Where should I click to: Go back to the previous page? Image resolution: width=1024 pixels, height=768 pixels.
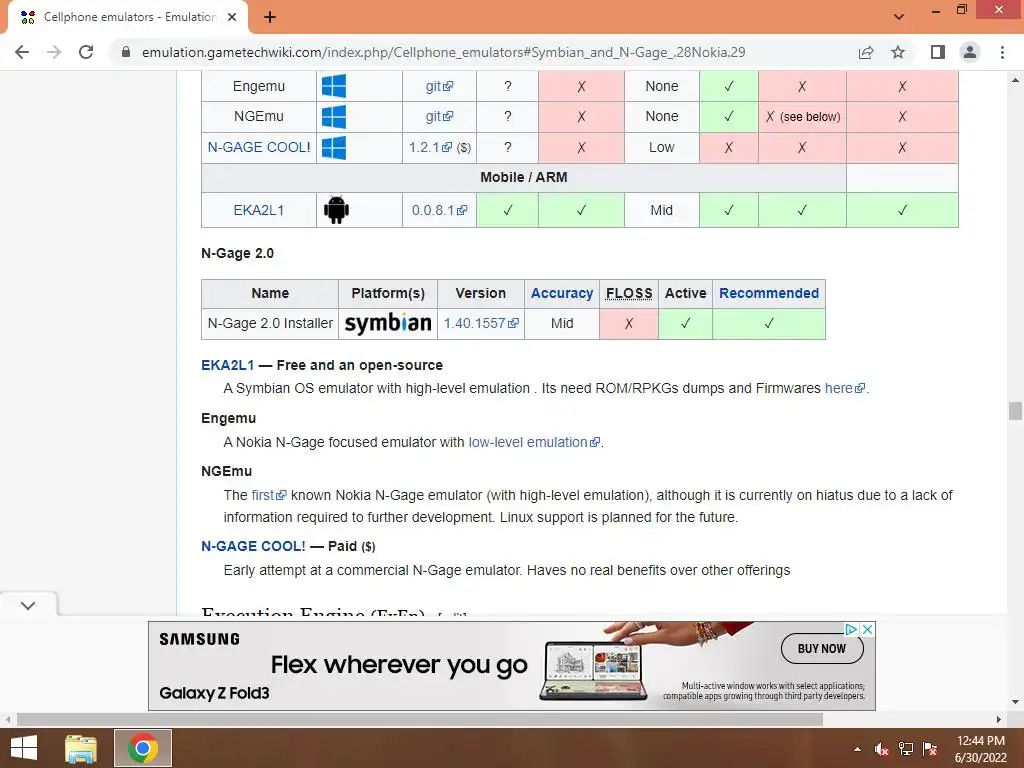(x=22, y=52)
